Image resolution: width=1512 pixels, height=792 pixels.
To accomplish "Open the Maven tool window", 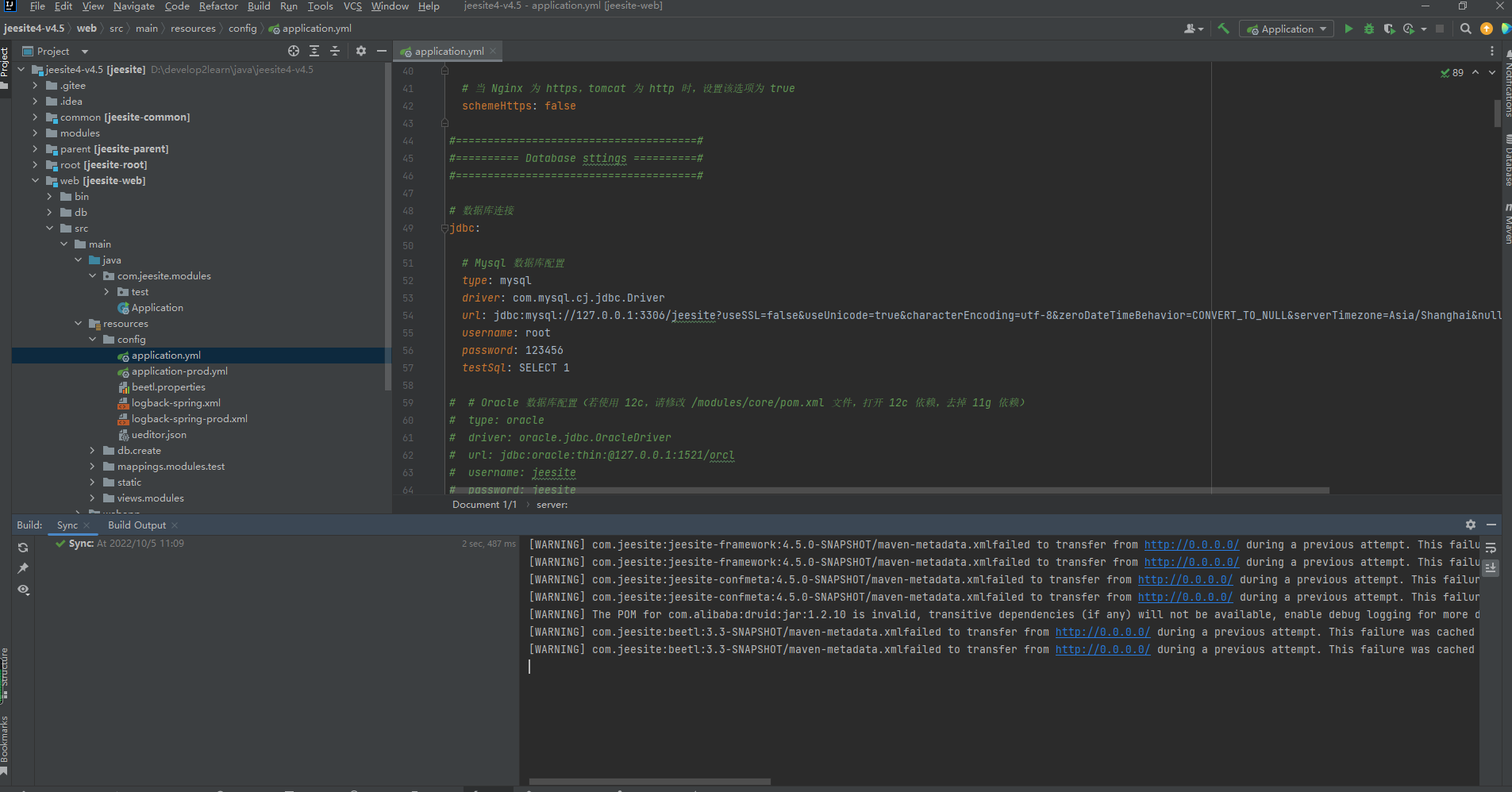I will 1506,225.
